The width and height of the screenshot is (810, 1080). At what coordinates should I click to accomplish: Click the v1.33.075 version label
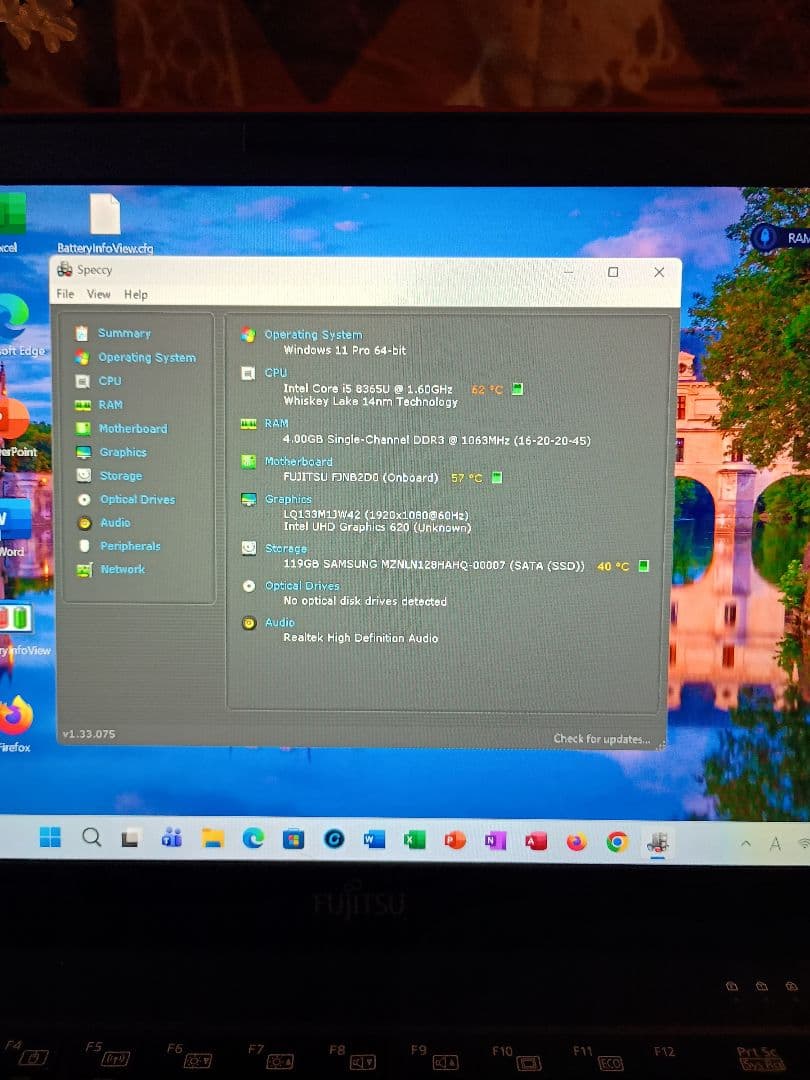tap(89, 734)
